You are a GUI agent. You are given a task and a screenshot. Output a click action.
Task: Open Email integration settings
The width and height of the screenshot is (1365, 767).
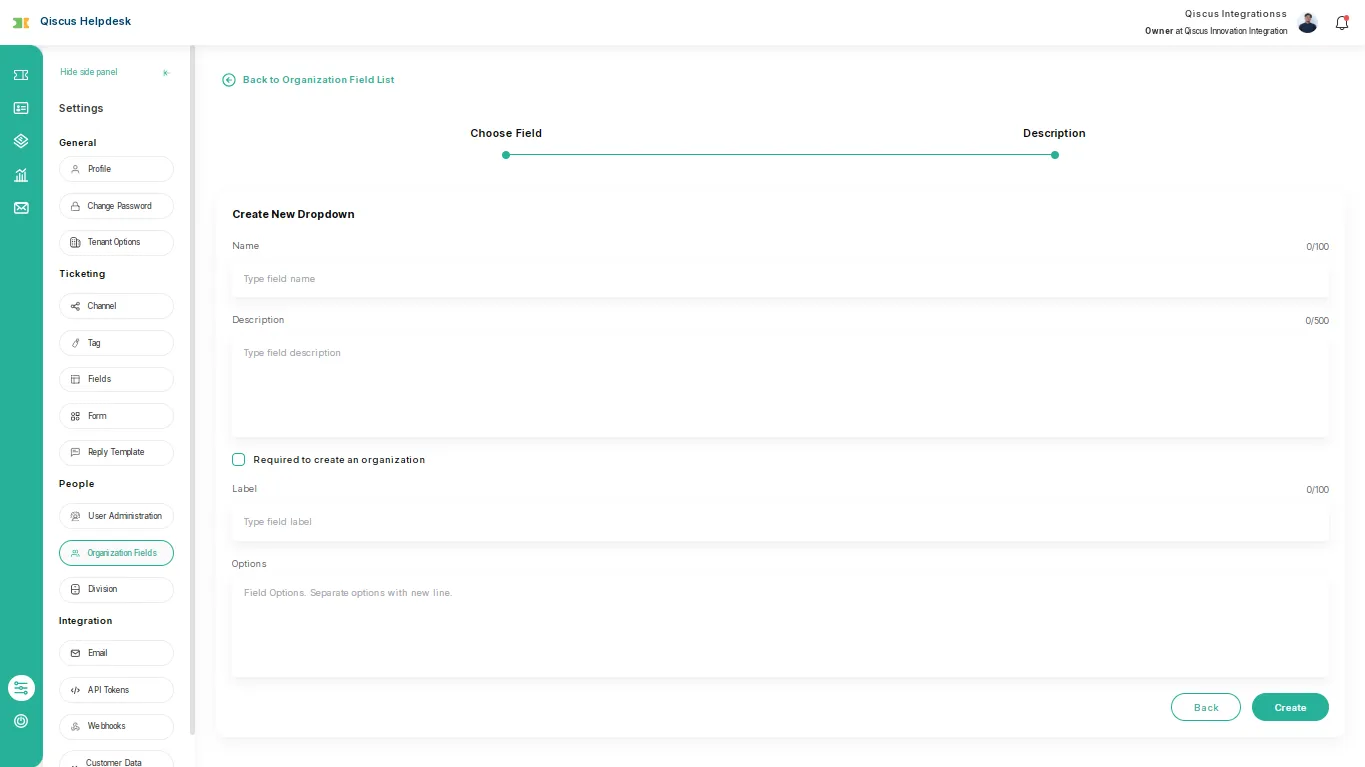point(116,653)
